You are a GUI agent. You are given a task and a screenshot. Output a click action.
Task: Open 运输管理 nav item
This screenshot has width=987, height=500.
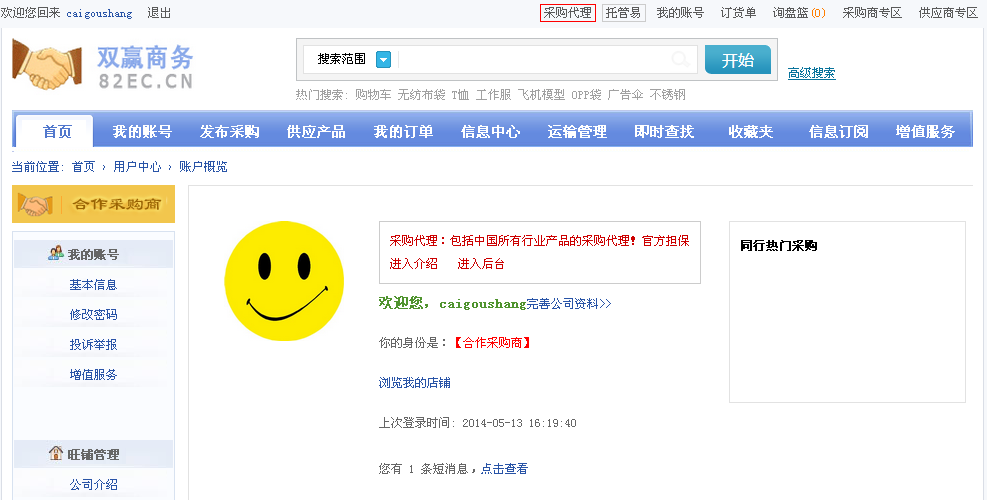[577, 132]
